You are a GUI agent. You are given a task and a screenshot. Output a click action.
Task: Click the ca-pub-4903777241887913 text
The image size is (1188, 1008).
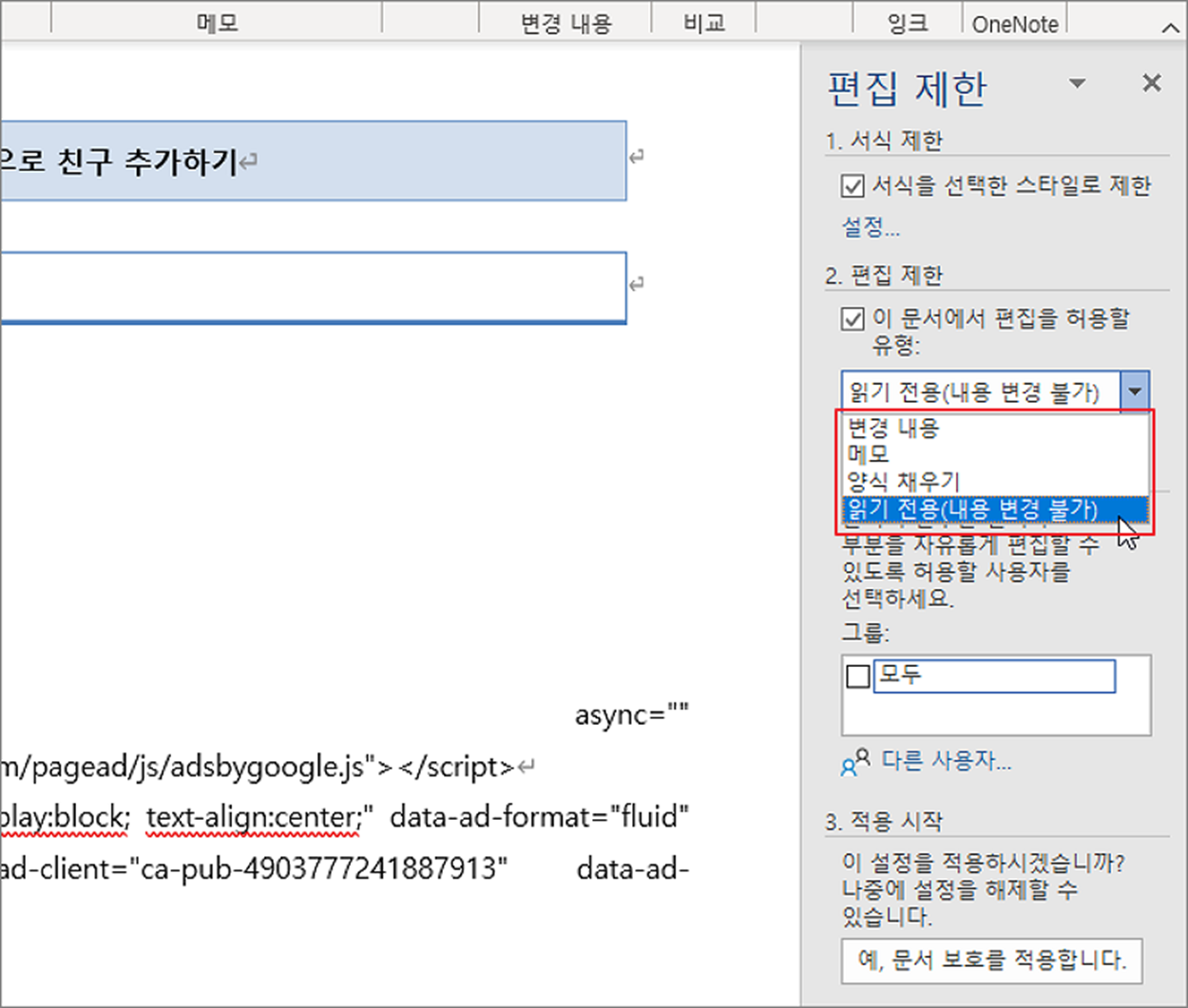coord(318,868)
